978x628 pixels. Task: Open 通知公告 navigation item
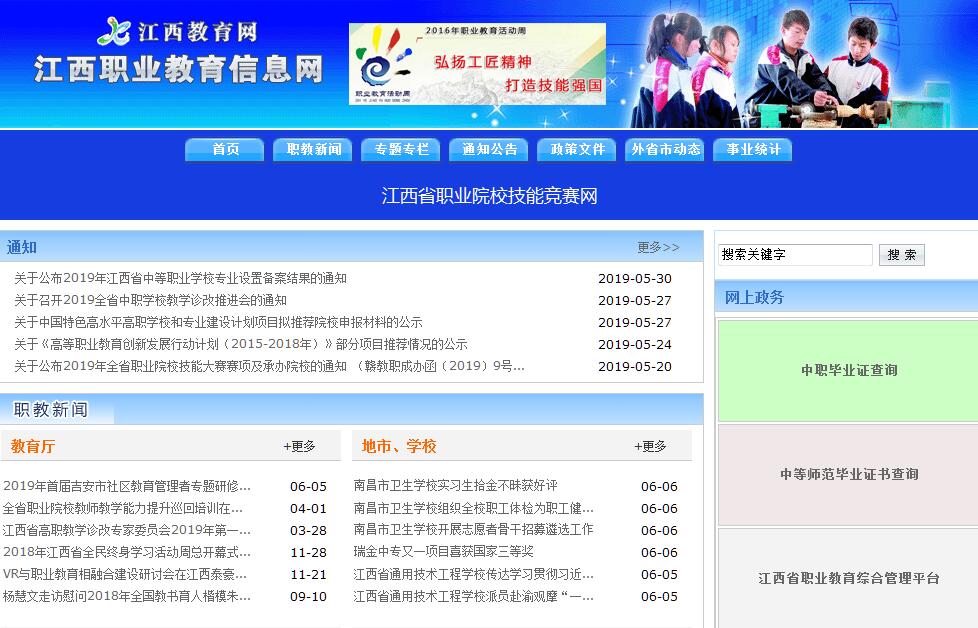(489, 149)
